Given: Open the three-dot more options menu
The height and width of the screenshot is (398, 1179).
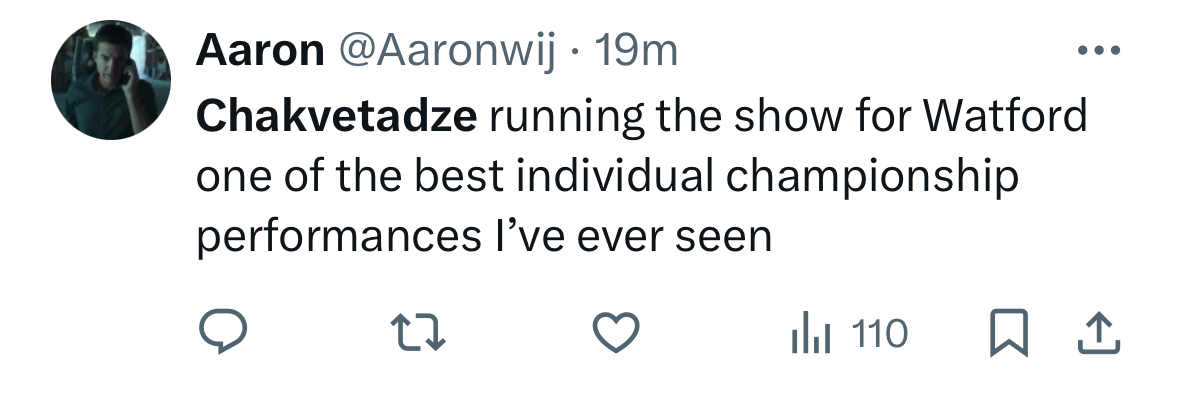Looking at the screenshot, I should coord(1099,50).
